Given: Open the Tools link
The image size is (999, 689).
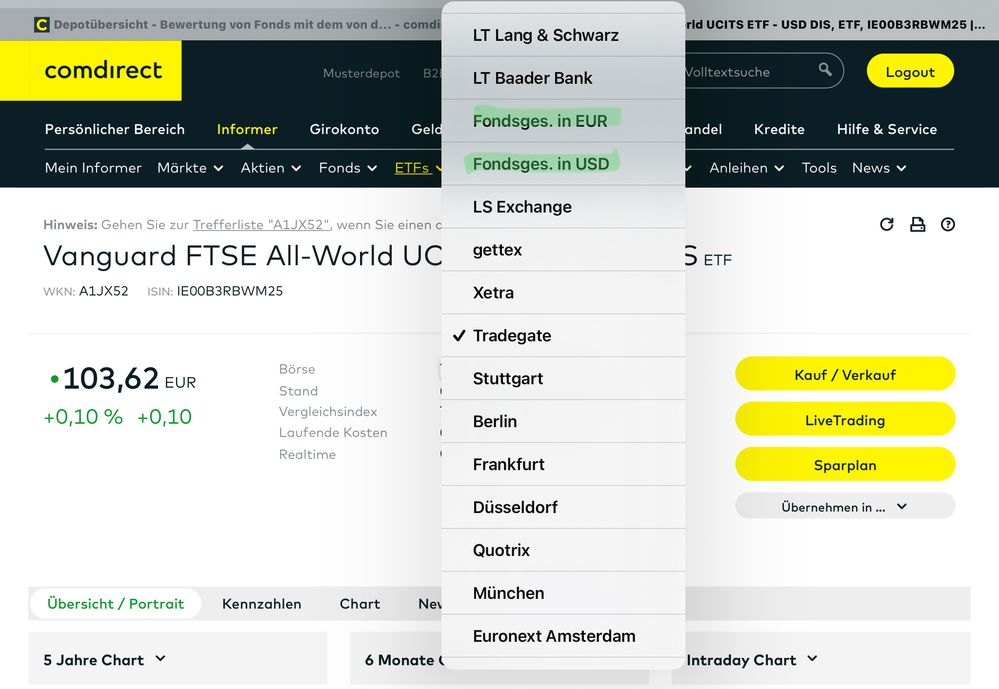Looking at the screenshot, I should (x=819, y=168).
